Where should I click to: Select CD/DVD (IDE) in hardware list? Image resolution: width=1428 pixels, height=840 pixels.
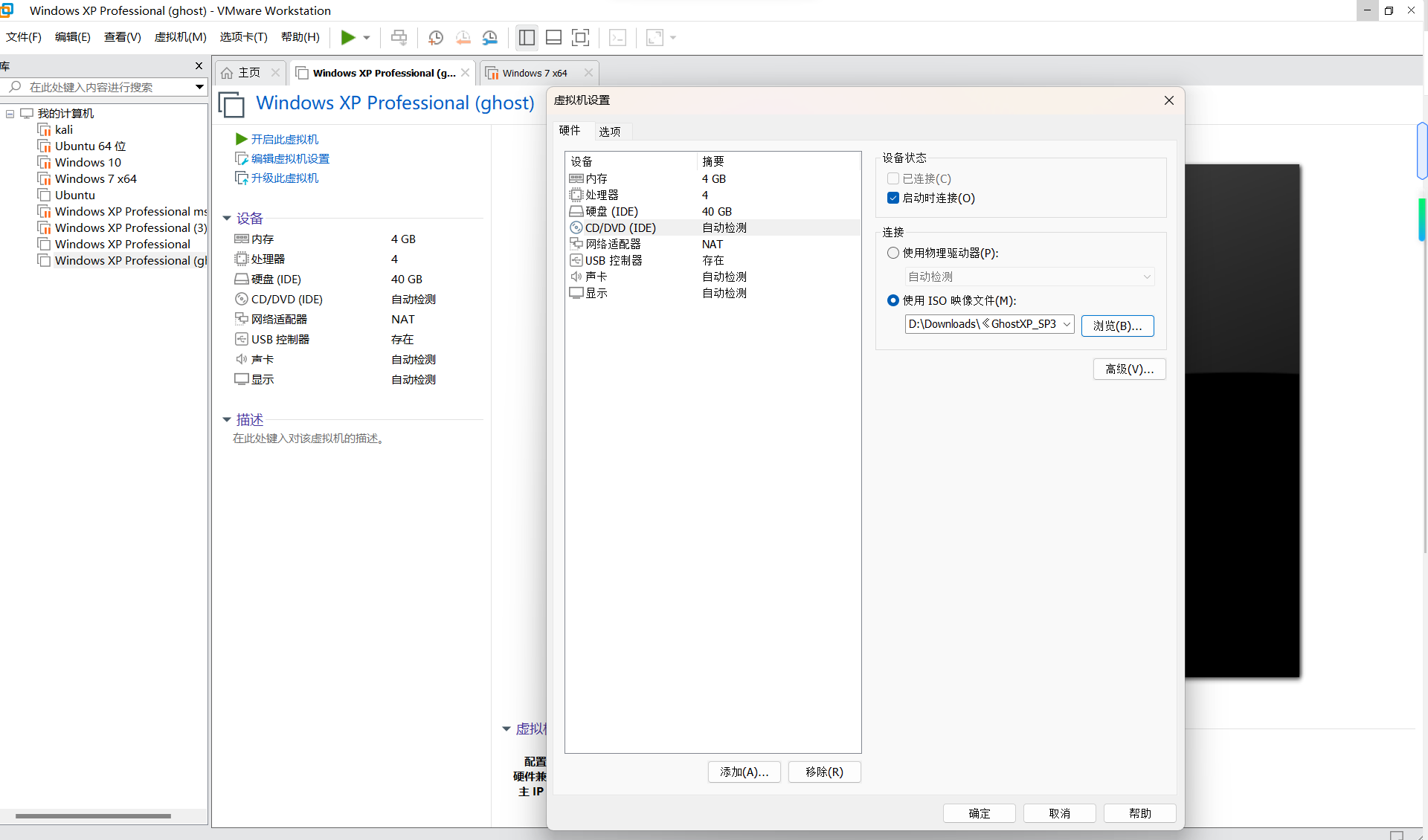coord(620,227)
